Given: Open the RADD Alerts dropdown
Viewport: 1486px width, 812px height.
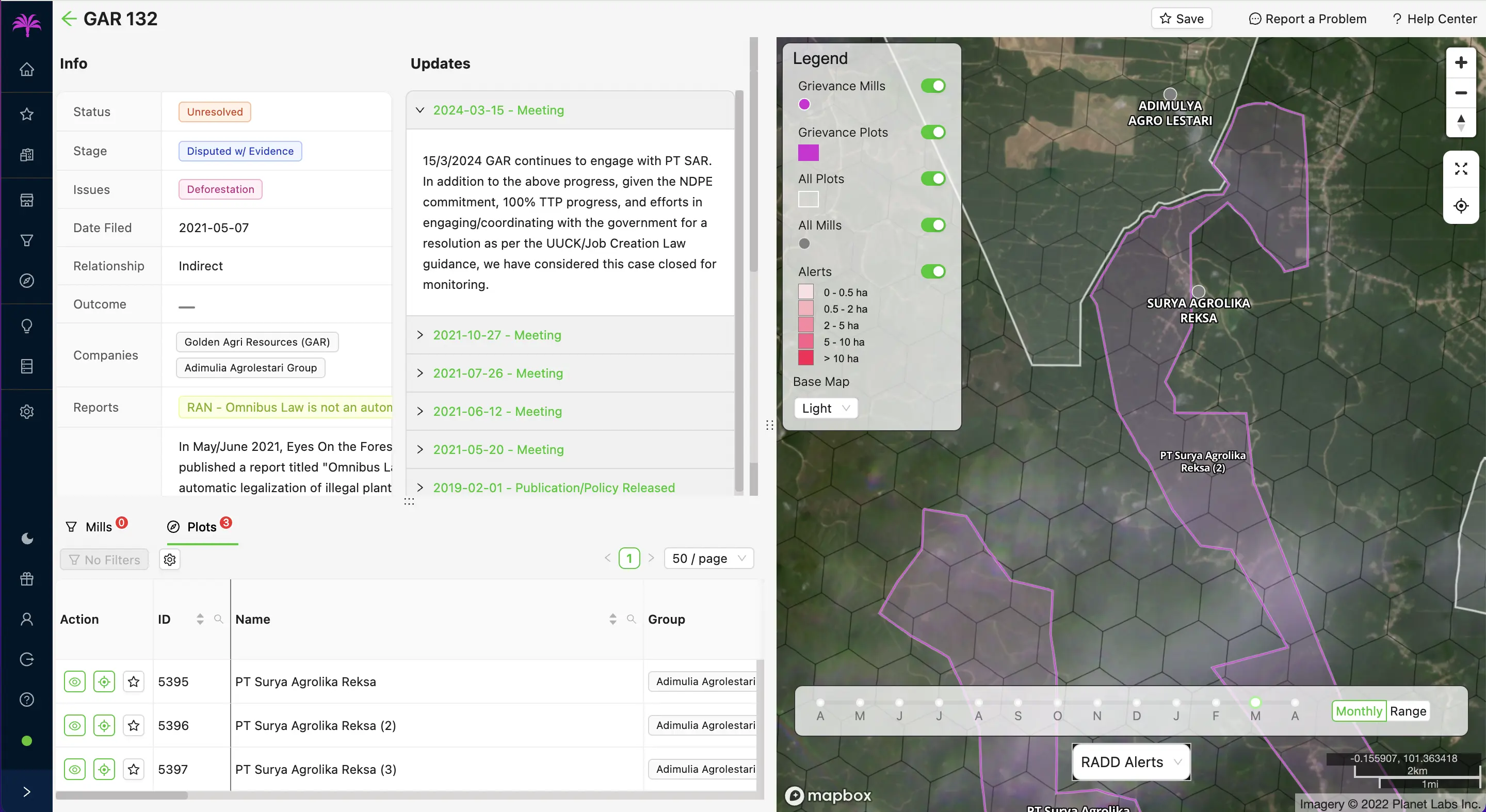Looking at the screenshot, I should pos(1130,762).
